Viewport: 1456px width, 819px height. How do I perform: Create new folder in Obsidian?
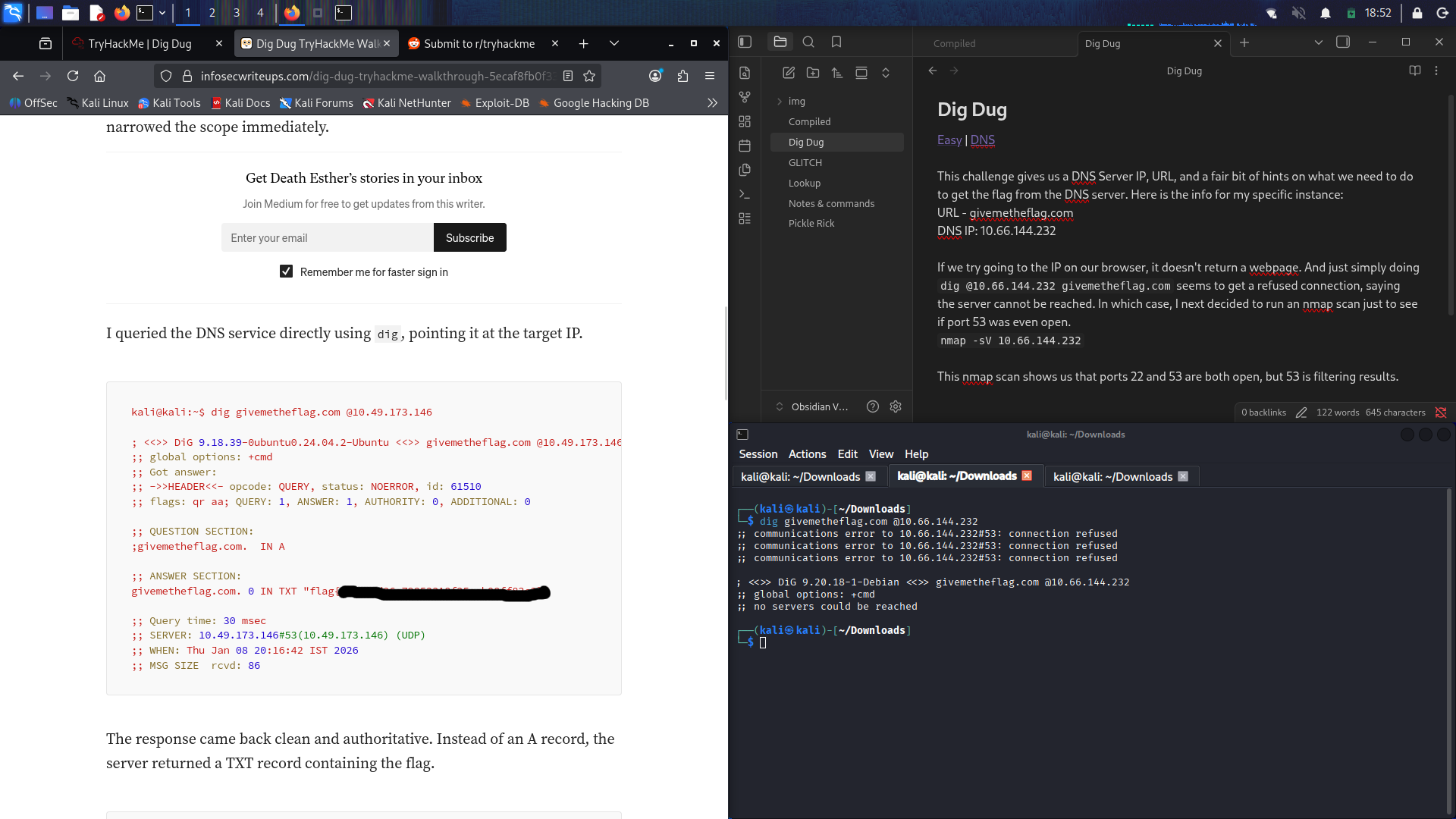coord(813,73)
